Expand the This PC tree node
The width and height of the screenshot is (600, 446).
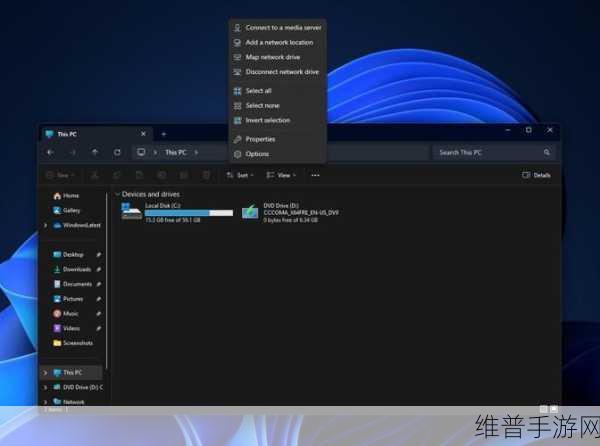[46, 373]
